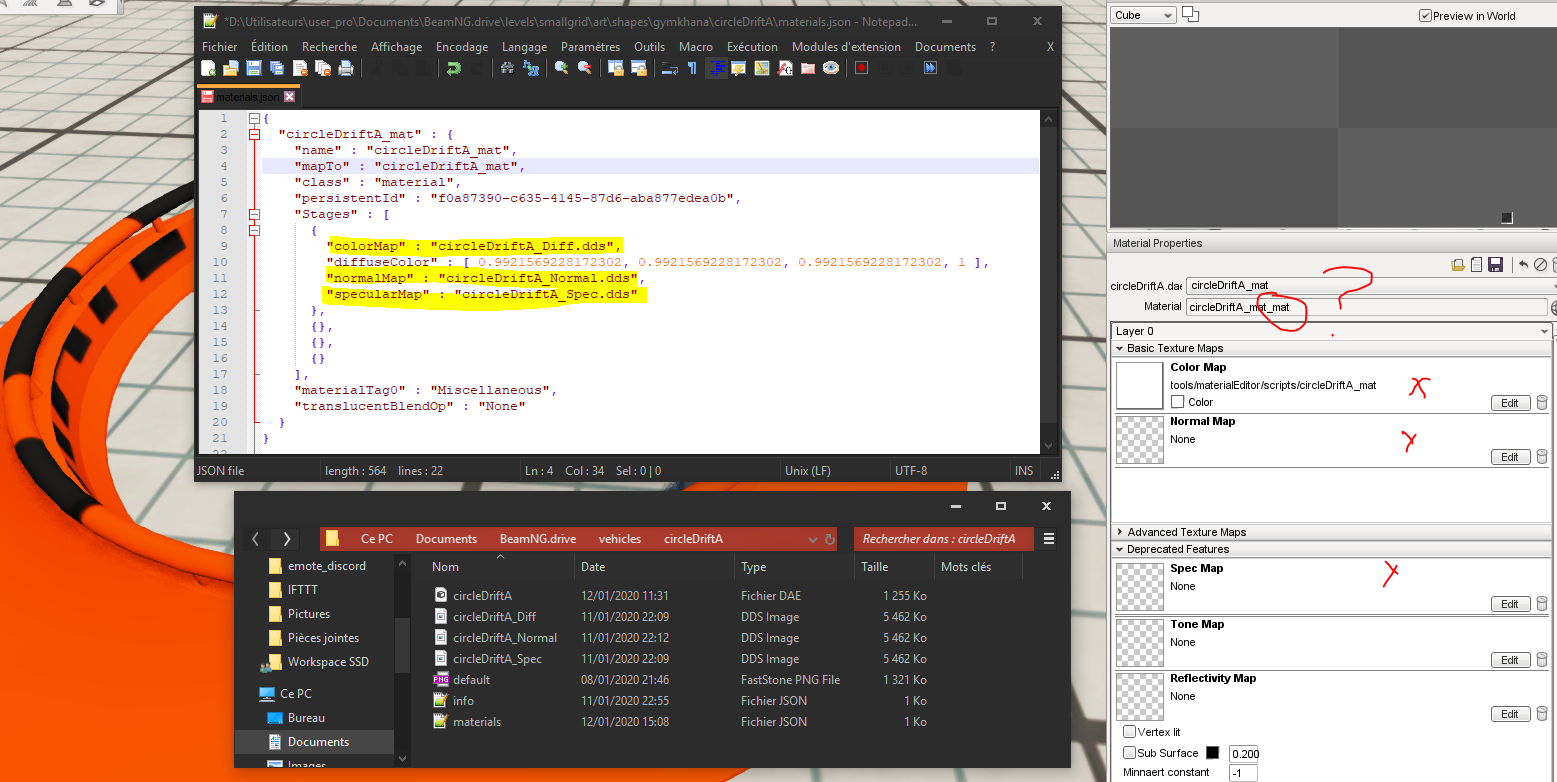Start macro recording with red record icon

861,68
